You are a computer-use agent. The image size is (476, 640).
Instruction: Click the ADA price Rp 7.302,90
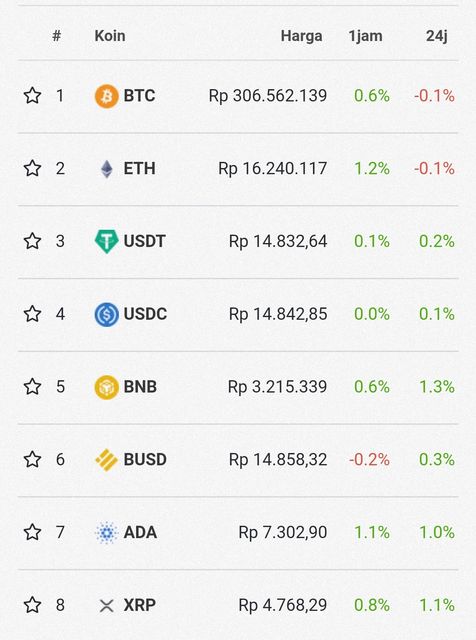[x=282, y=533]
